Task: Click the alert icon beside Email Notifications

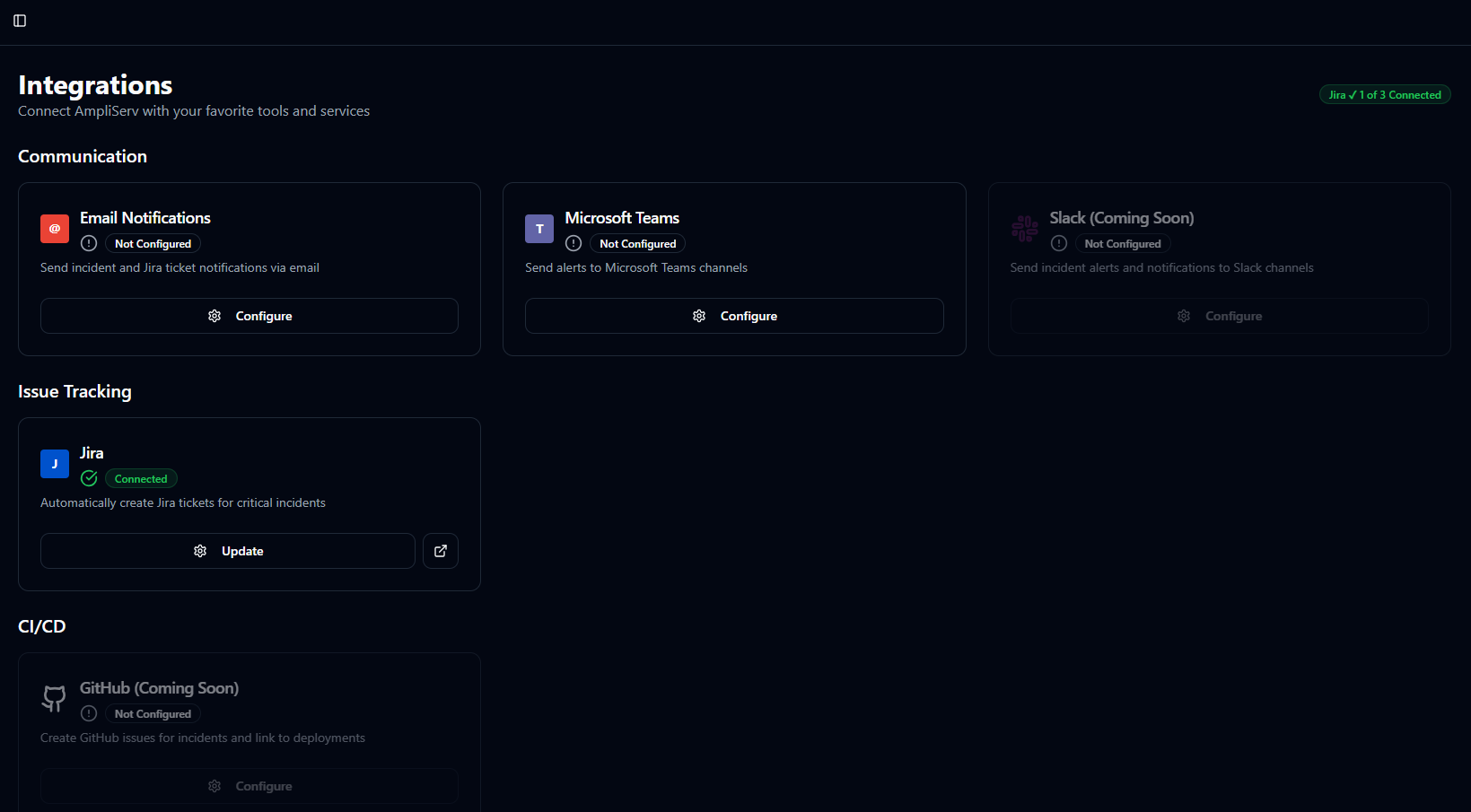Action: point(88,243)
